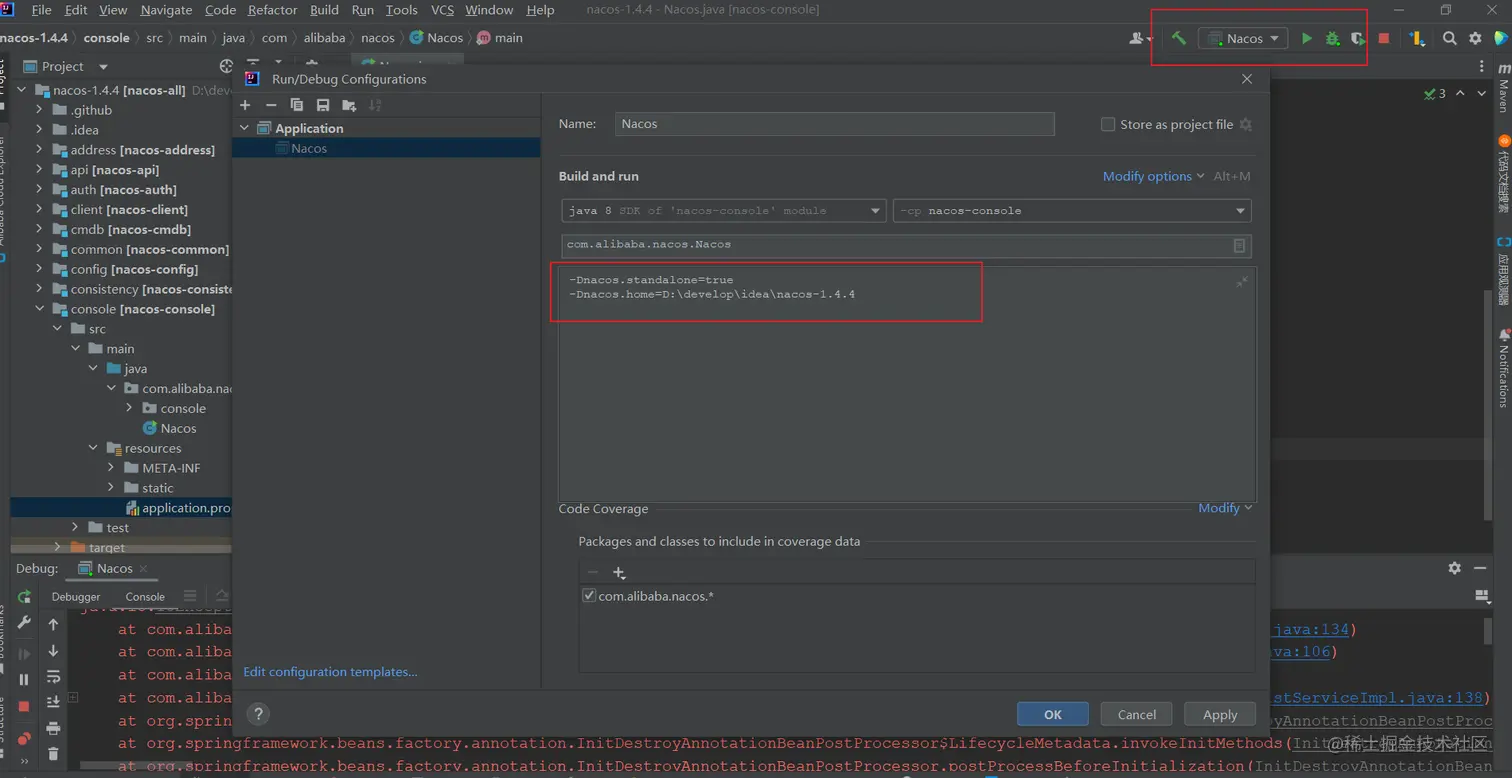Expand the VM options field with arrows icon
Viewport: 1512px width, 778px height.
[1242, 282]
